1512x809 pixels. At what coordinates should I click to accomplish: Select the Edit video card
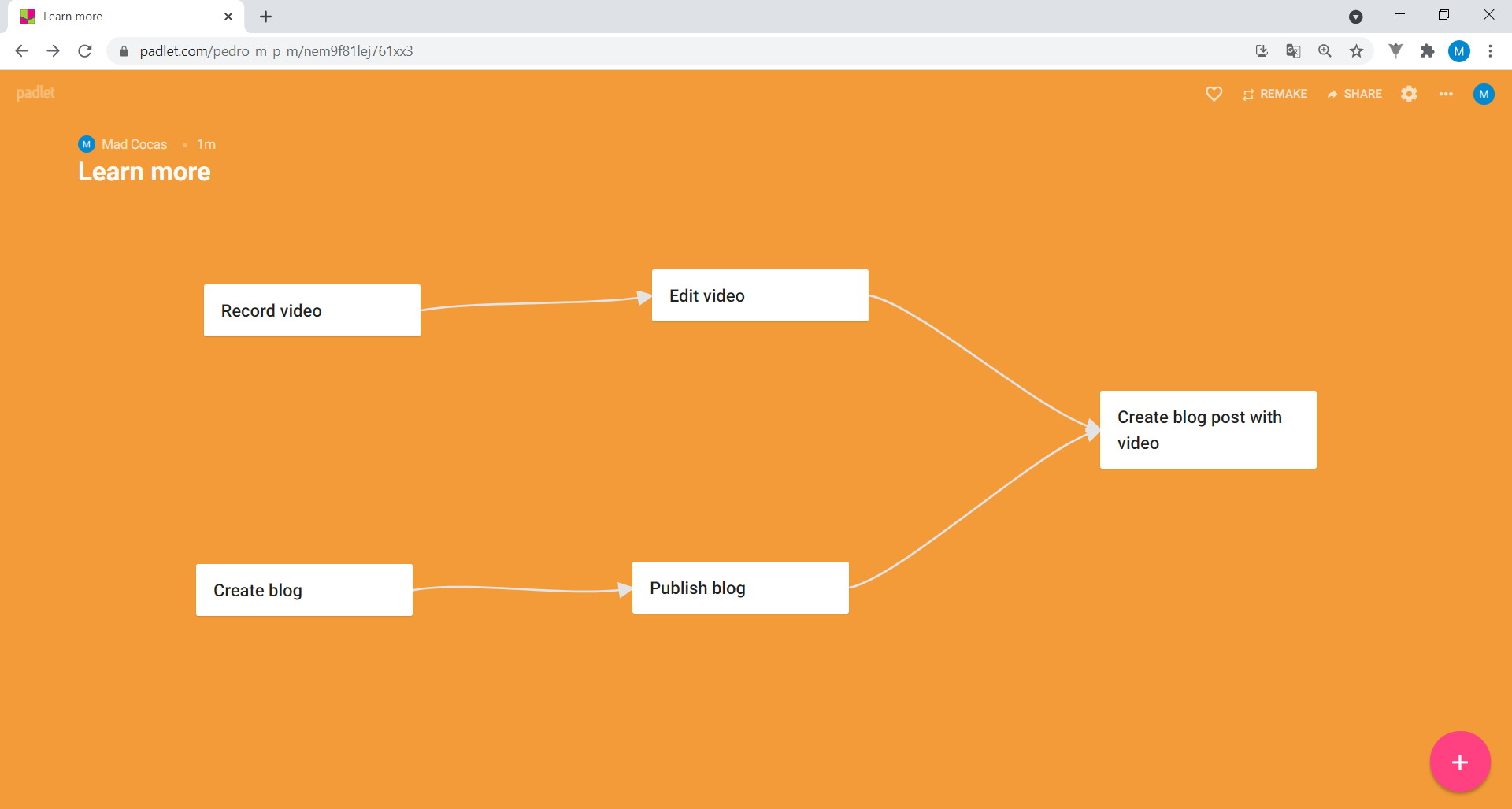(760, 295)
